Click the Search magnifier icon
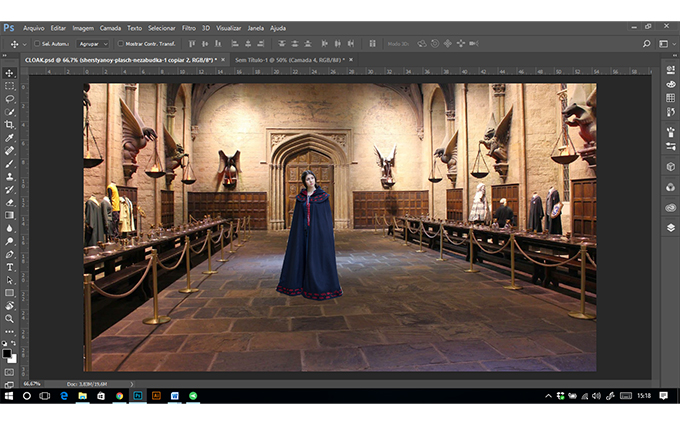This screenshot has height=425, width=680. (646, 44)
